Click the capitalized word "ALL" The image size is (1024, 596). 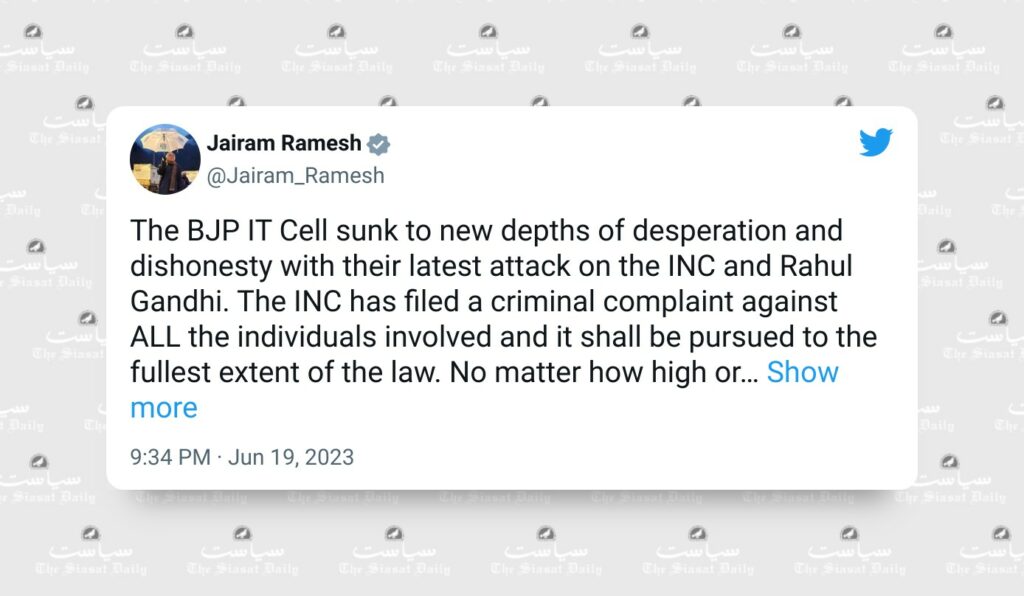156,337
